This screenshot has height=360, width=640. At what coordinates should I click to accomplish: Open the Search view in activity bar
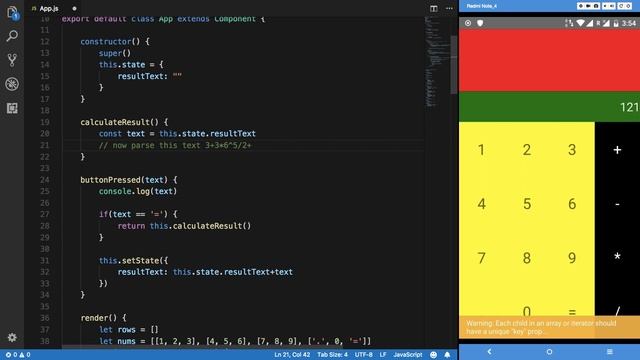point(12,36)
